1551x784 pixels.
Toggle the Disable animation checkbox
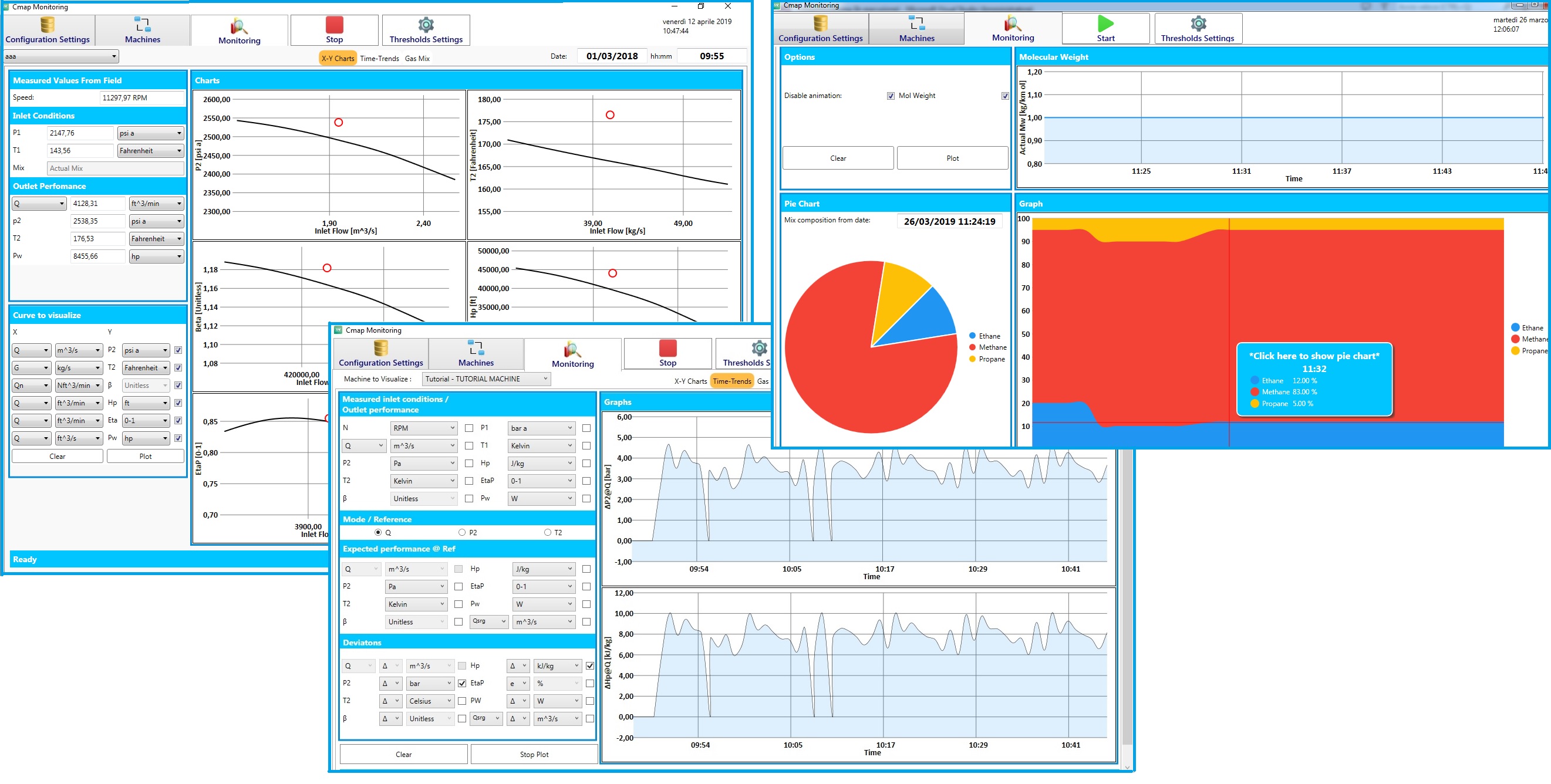tap(891, 96)
